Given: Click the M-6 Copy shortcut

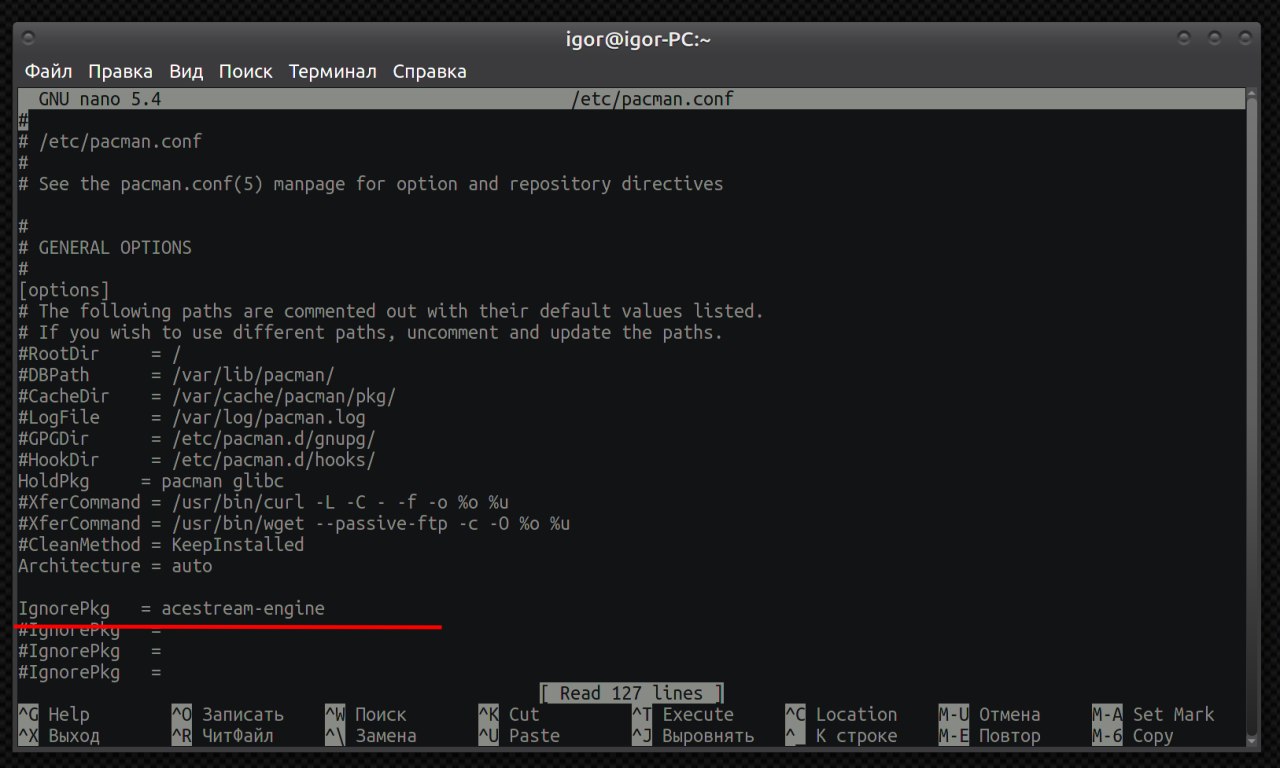Looking at the screenshot, I should [1133, 736].
